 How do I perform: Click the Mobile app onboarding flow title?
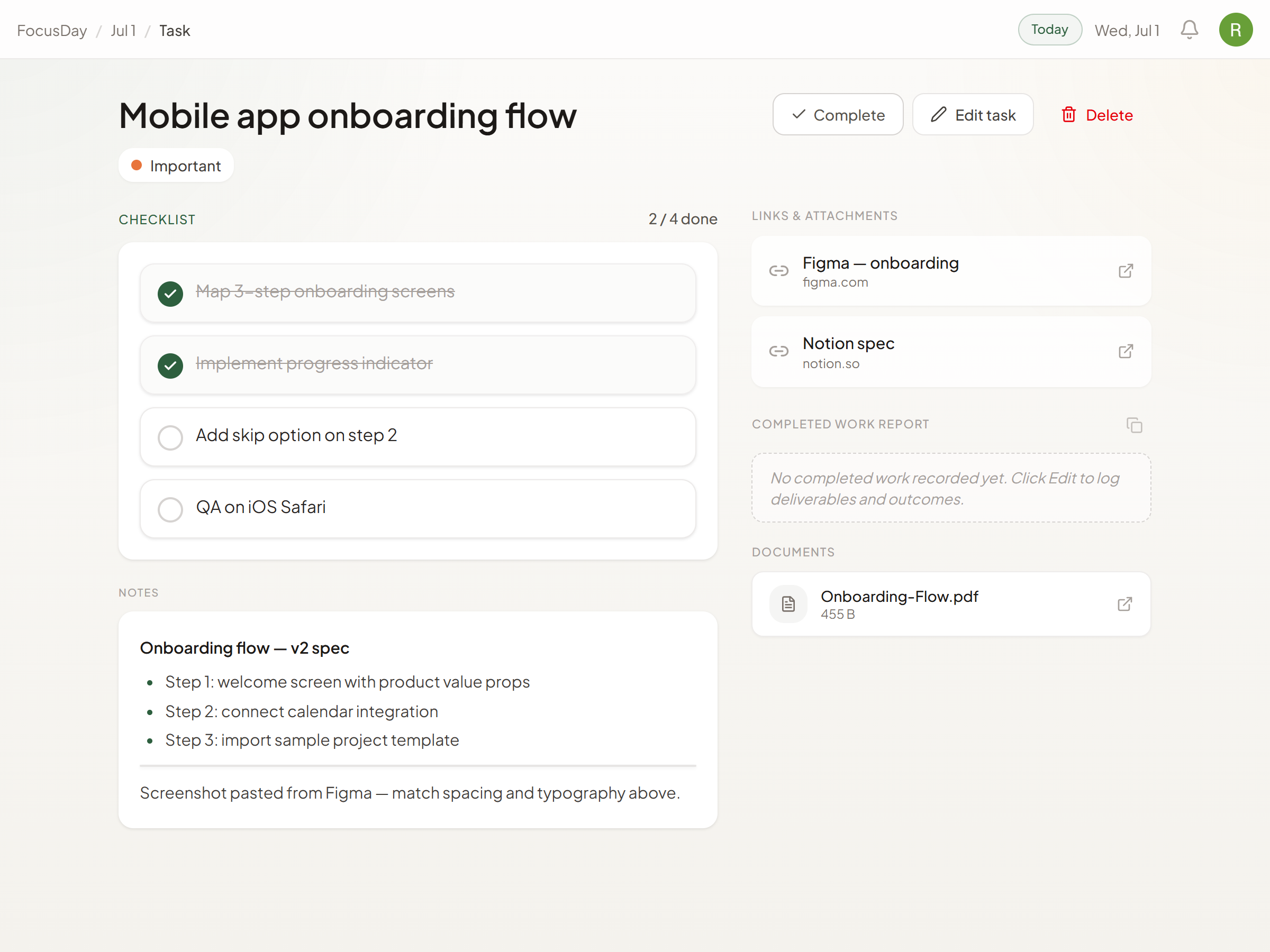point(347,116)
